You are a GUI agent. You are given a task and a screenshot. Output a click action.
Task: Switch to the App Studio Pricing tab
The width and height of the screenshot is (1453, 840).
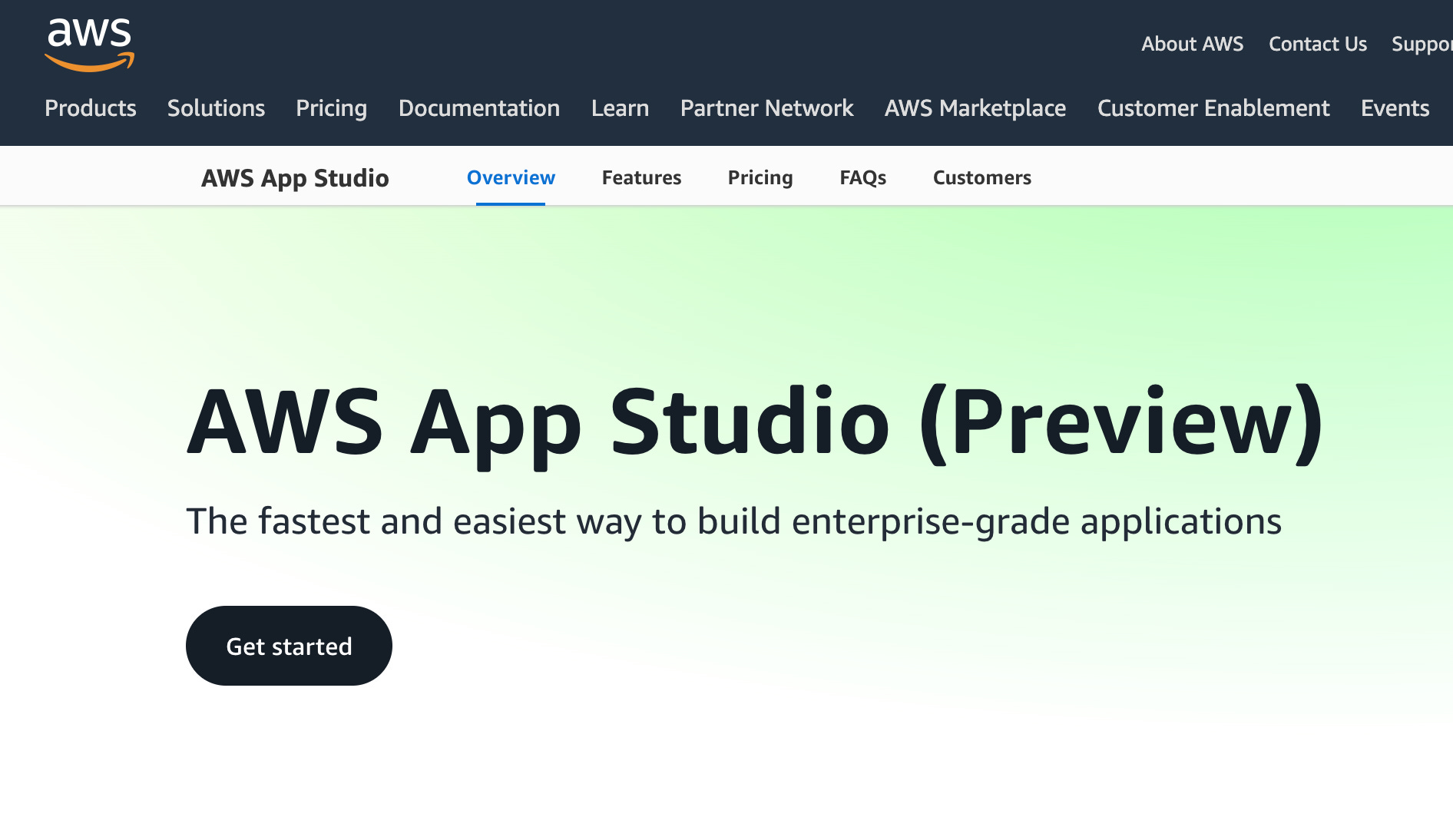click(760, 177)
